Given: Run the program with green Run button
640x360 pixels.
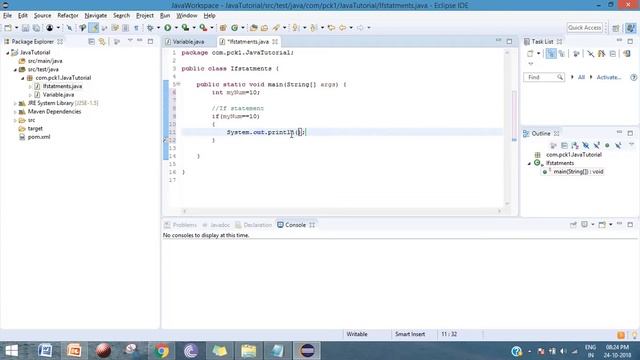Looking at the screenshot, I should [x=168, y=28].
